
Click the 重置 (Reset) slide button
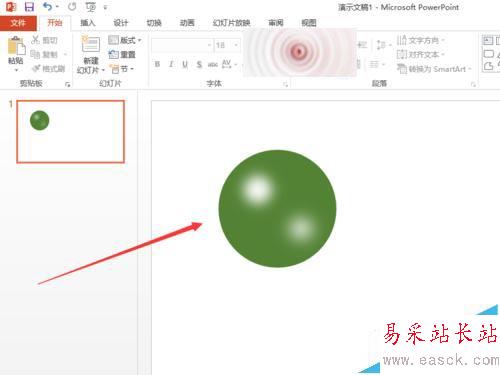pos(122,54)
